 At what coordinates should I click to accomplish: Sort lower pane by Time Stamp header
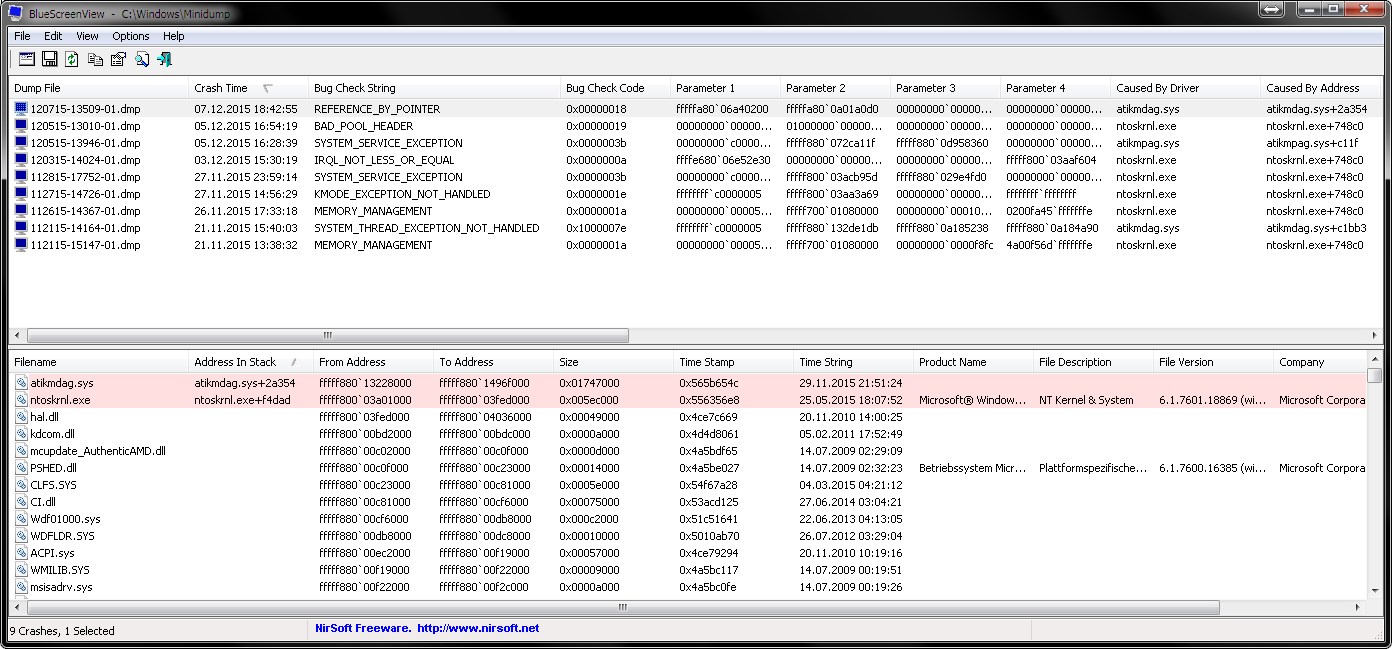click(x=733, y=362)
